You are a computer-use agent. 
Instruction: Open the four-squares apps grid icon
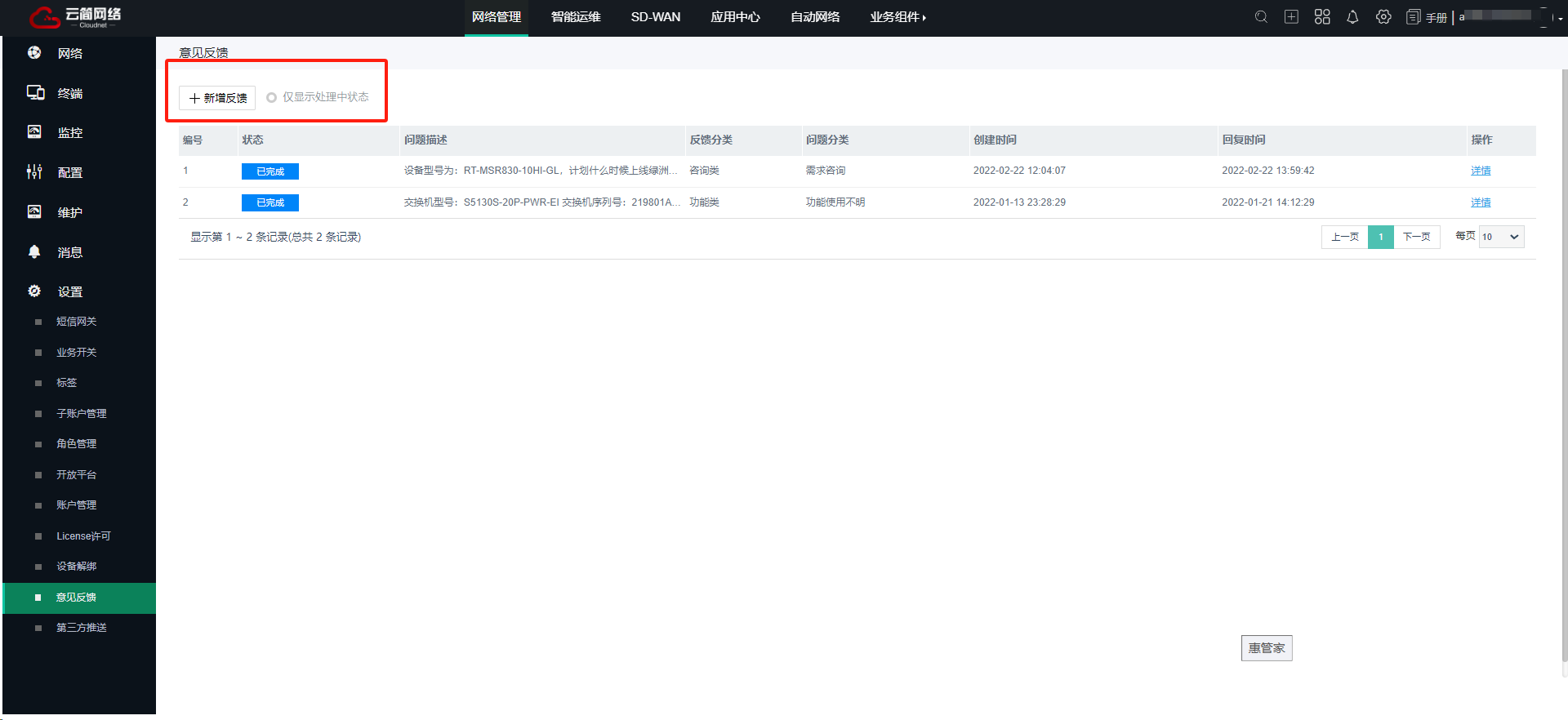(1322, 17)
